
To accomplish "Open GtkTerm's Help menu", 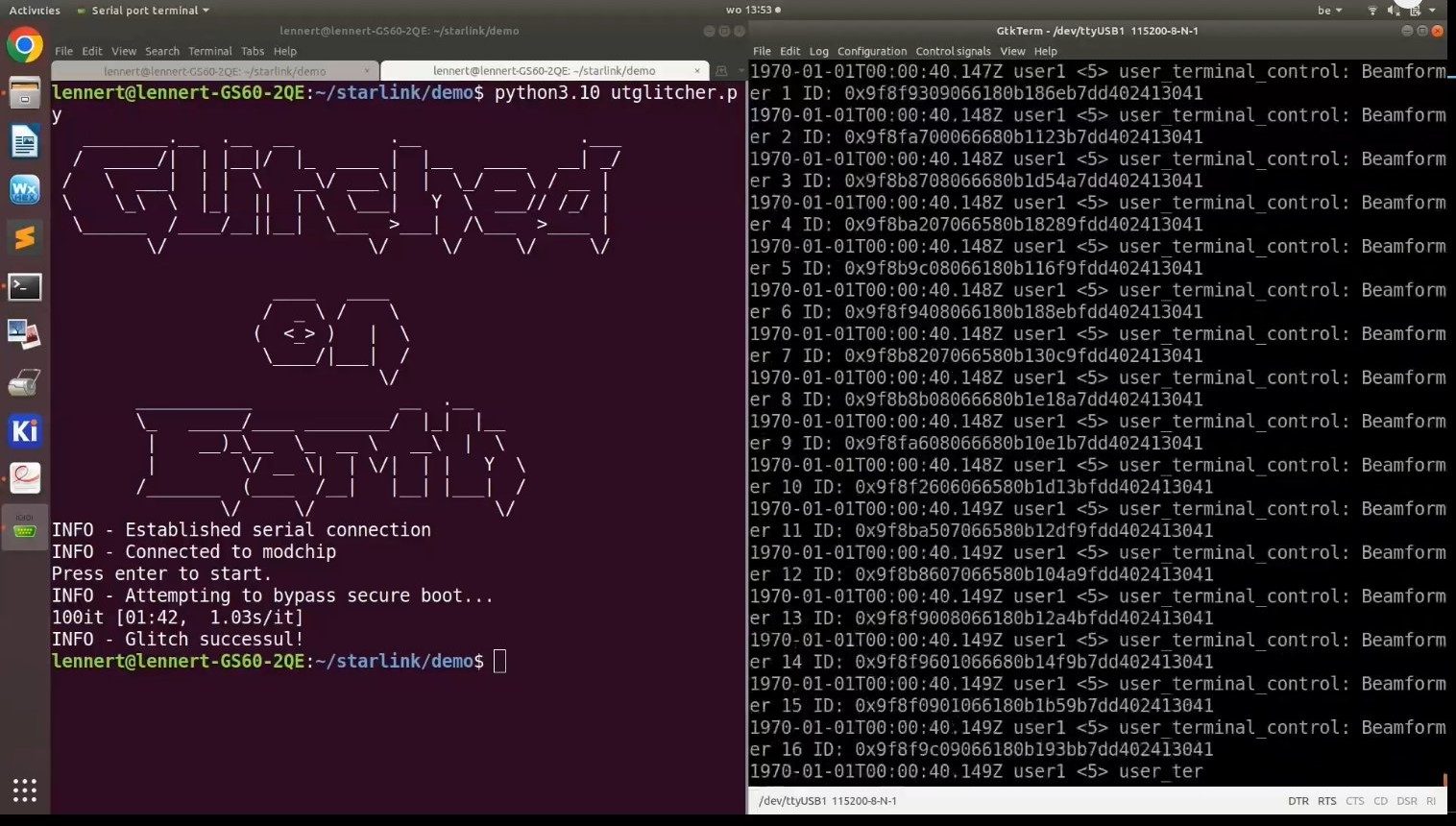I will coord(1046,51).
